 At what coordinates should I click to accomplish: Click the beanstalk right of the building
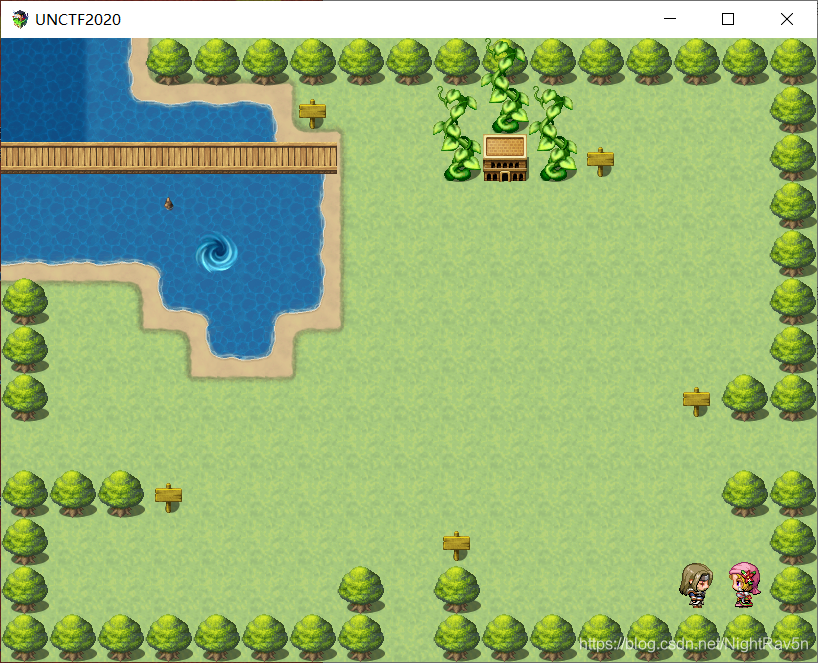(x=553, y=134)
